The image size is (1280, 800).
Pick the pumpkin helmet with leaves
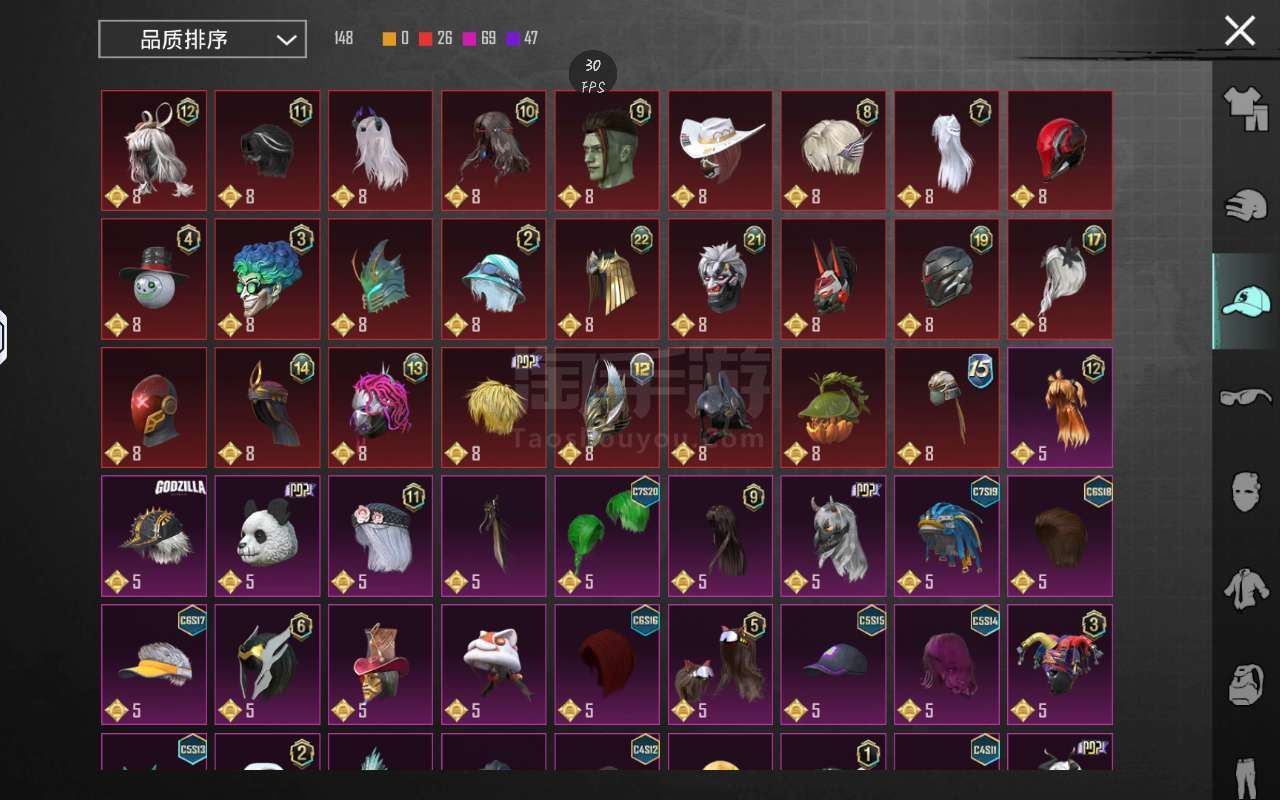[833, 407]
